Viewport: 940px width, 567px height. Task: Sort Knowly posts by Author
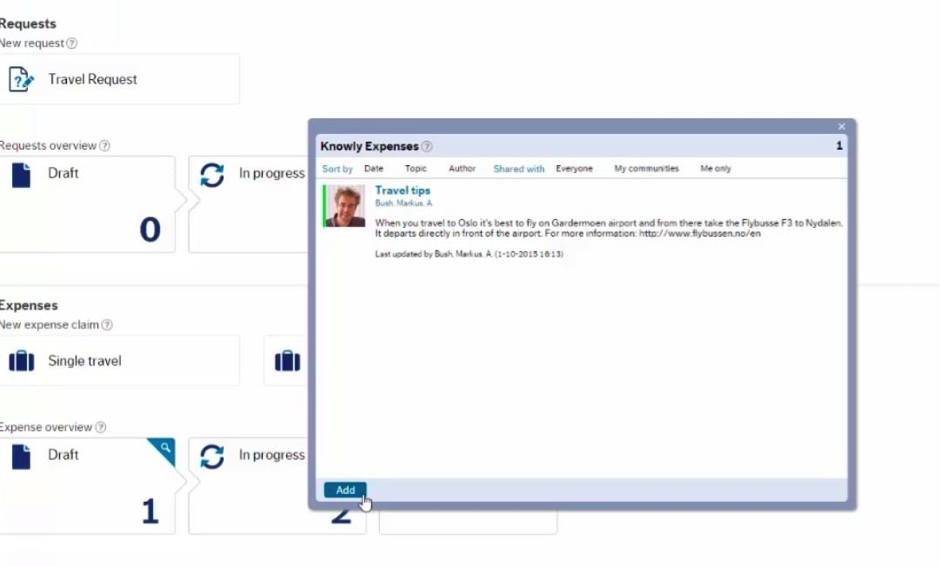462,169
